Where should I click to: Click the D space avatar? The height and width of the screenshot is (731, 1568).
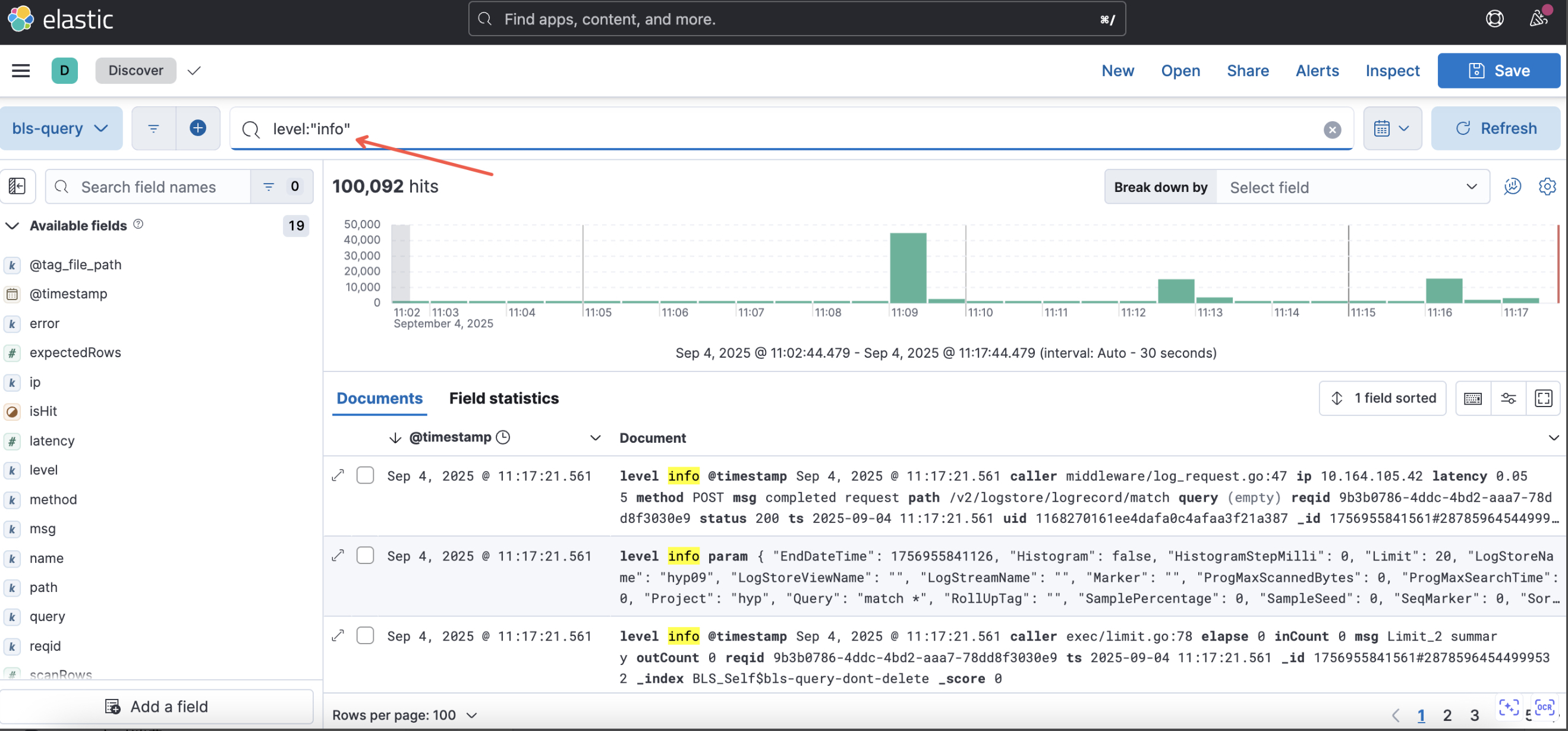[65, 71]
